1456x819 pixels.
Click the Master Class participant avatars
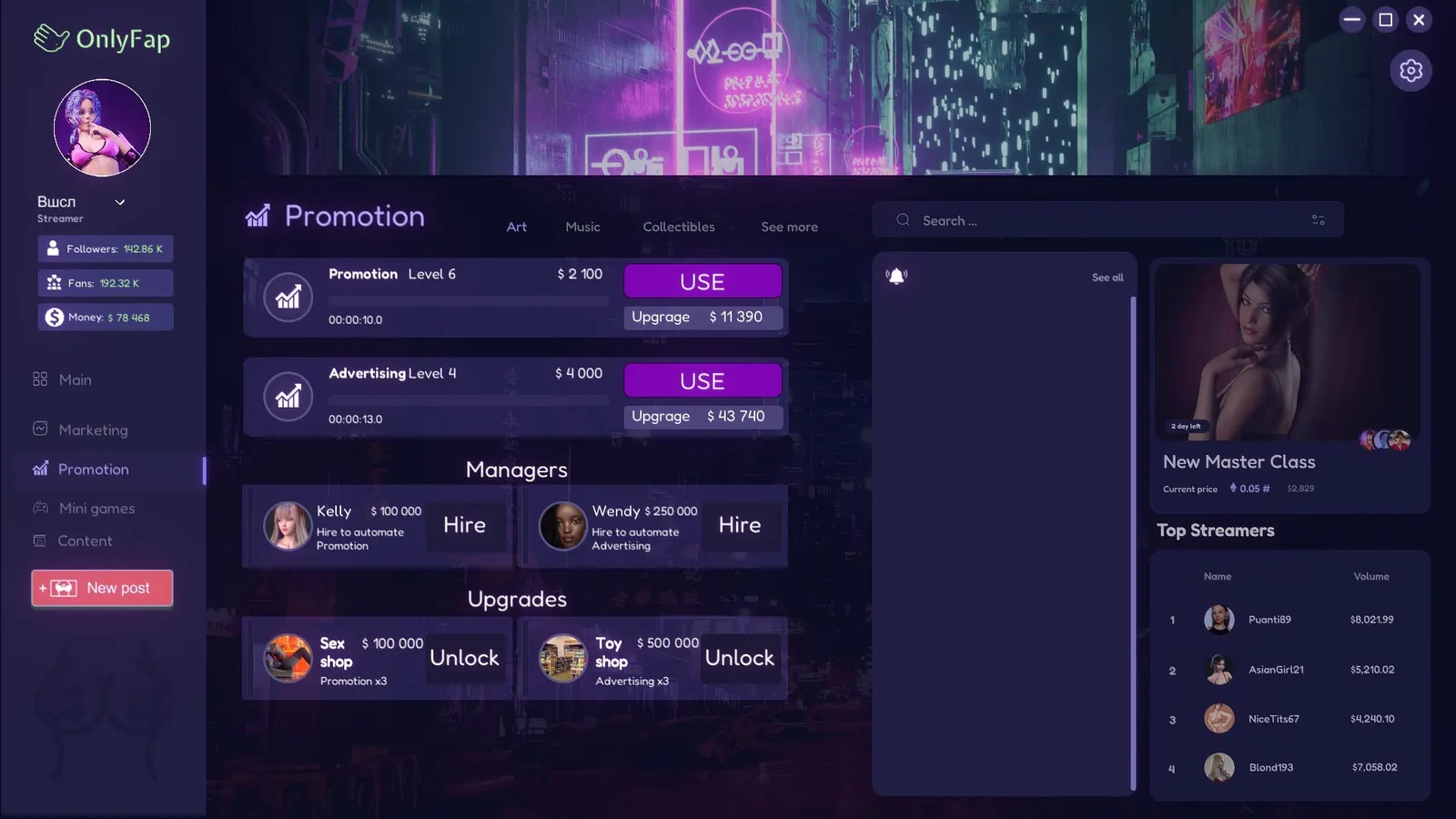pos(1385,440)
